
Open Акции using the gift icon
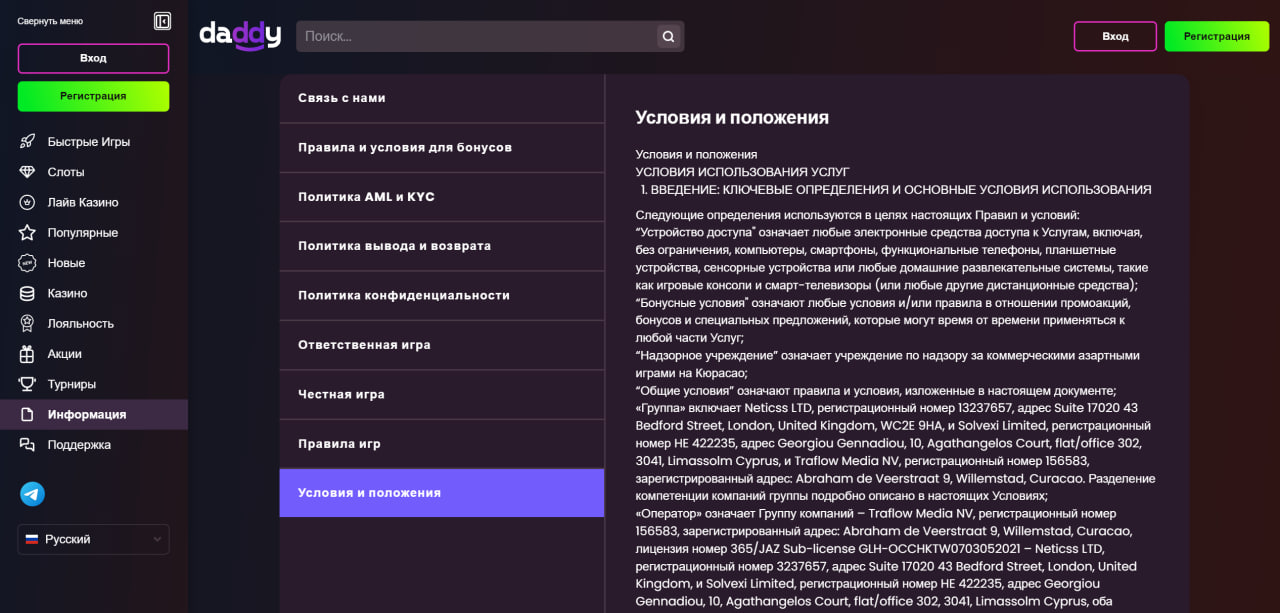point(26,353)
